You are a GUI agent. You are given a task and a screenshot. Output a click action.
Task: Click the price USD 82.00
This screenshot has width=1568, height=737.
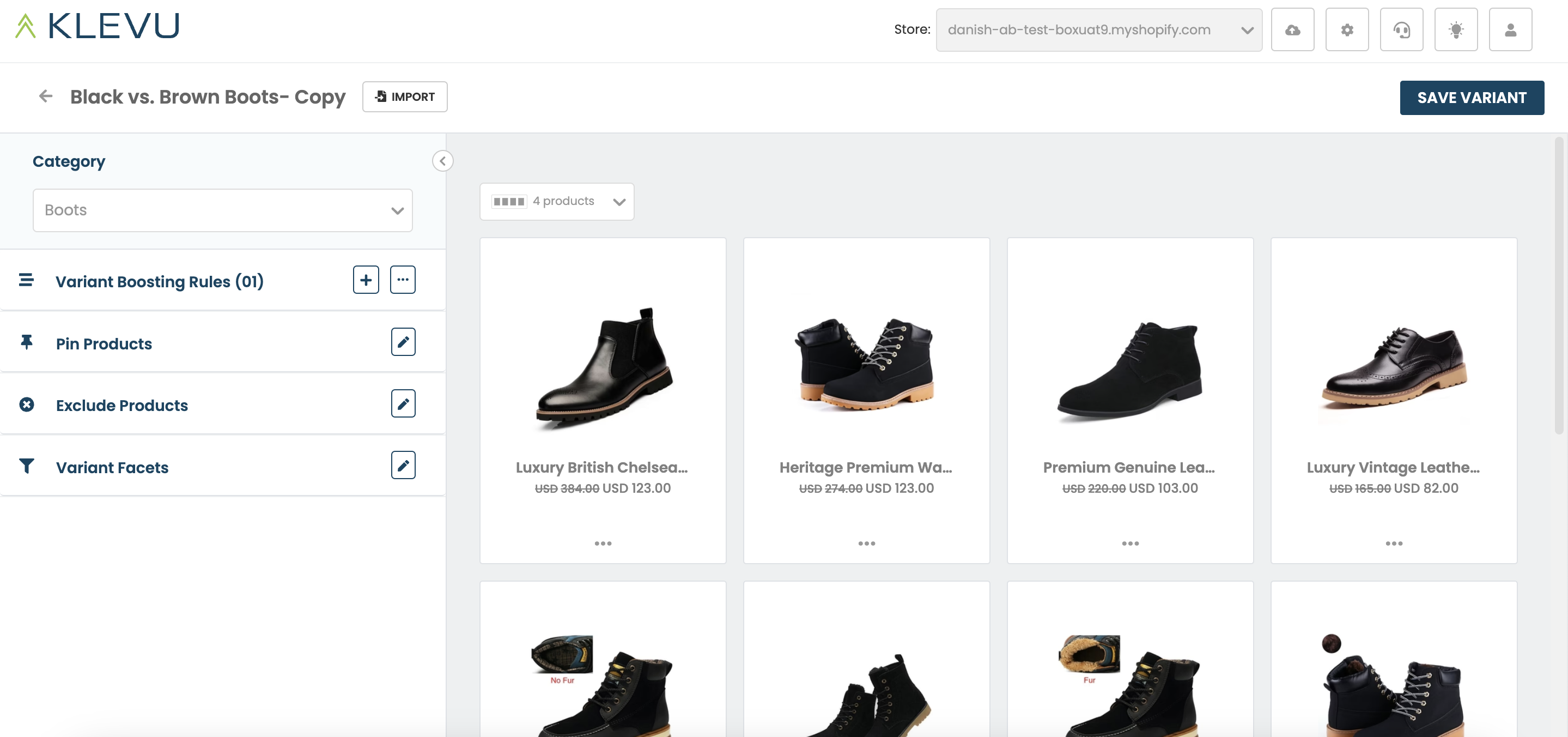pyautogui.click(x=1426, y=488)
